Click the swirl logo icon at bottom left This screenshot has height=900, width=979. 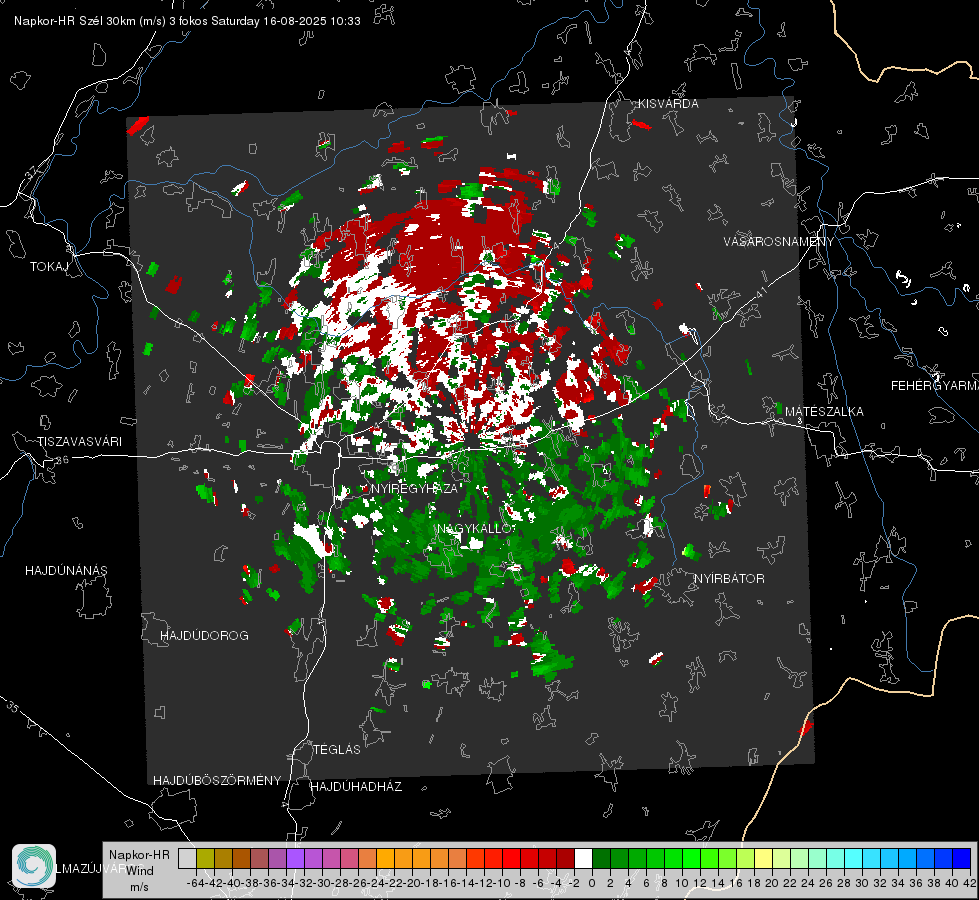34,866
